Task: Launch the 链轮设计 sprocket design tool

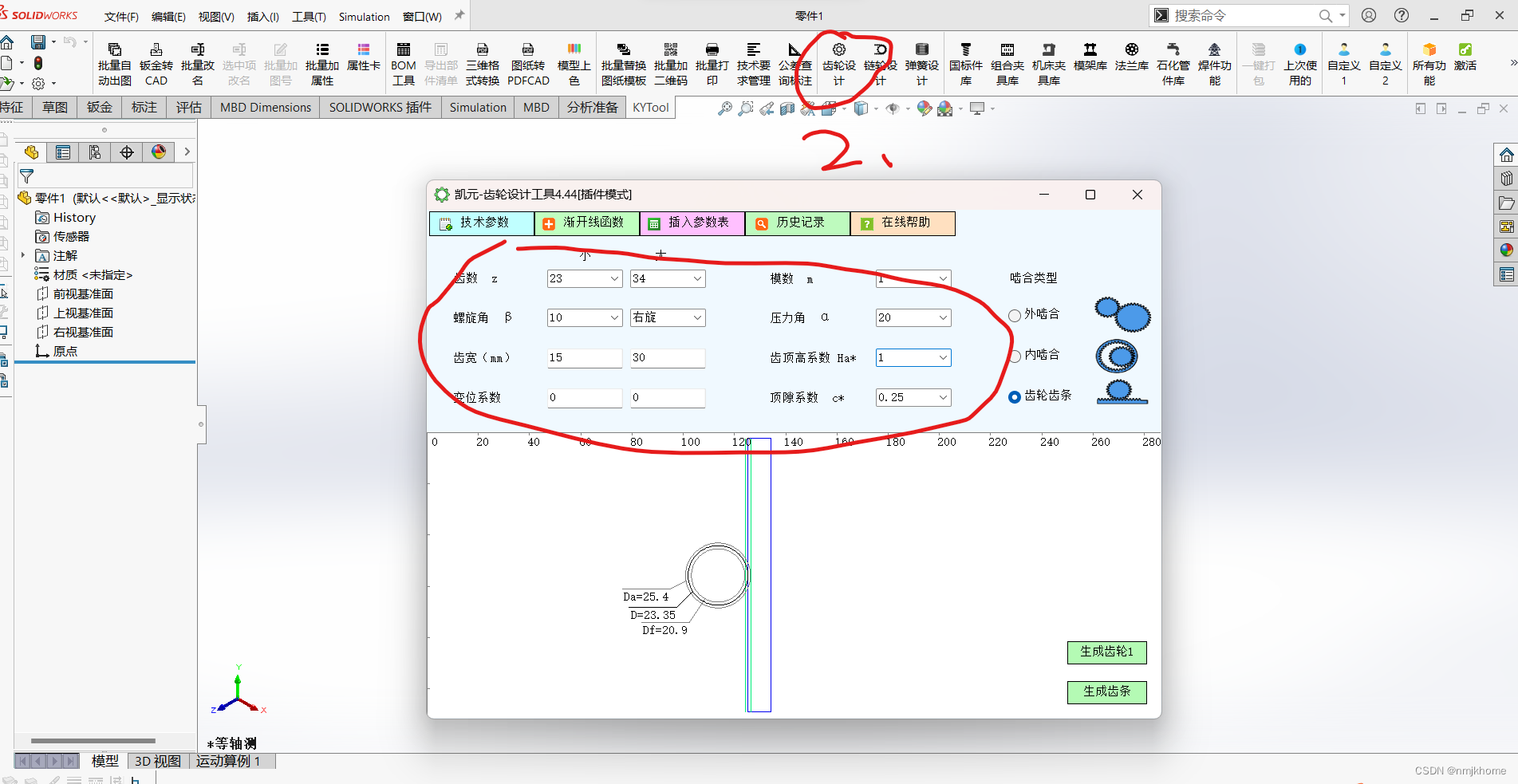Action: (879, 62)
